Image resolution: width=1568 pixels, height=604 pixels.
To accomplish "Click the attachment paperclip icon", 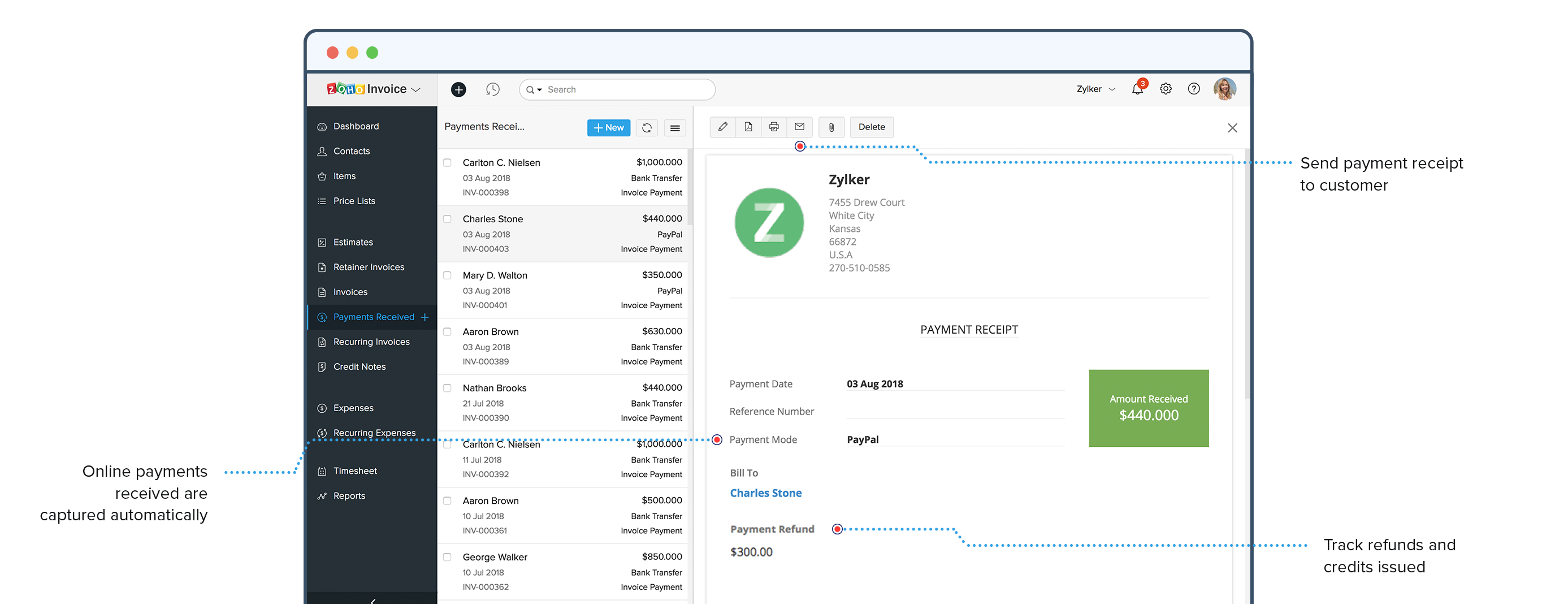I will pos(831,127).
